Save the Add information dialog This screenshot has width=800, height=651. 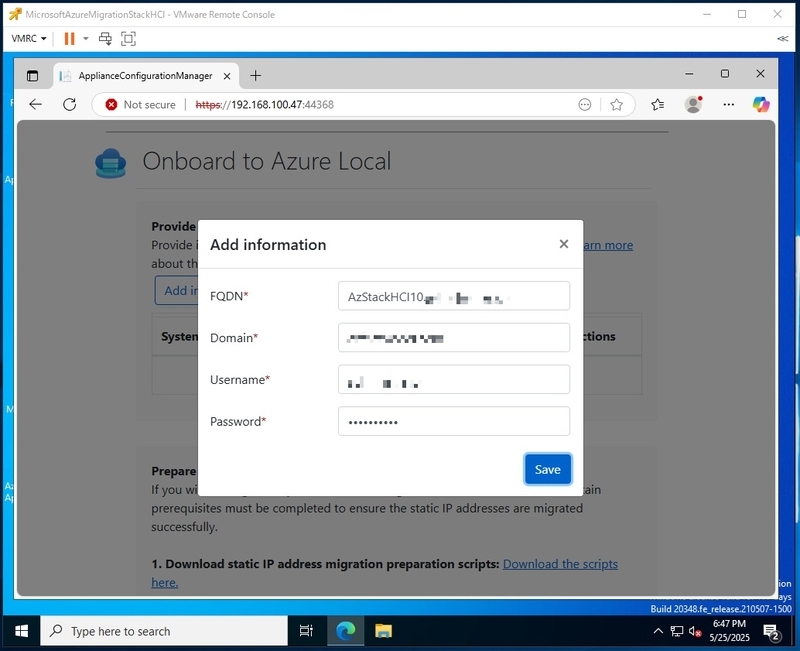tap(547, 469)
